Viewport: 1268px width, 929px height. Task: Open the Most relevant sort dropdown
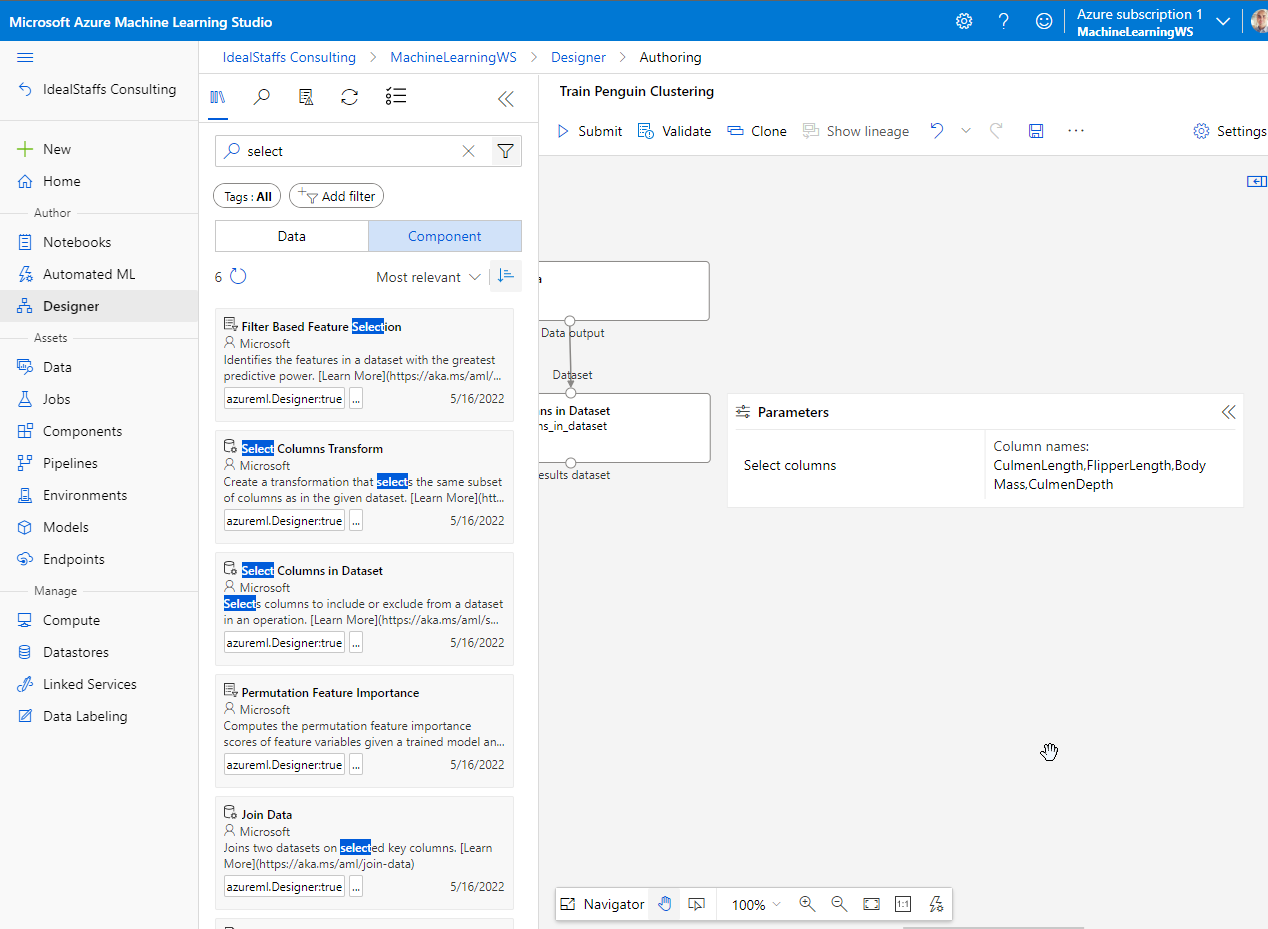[428, 277]
